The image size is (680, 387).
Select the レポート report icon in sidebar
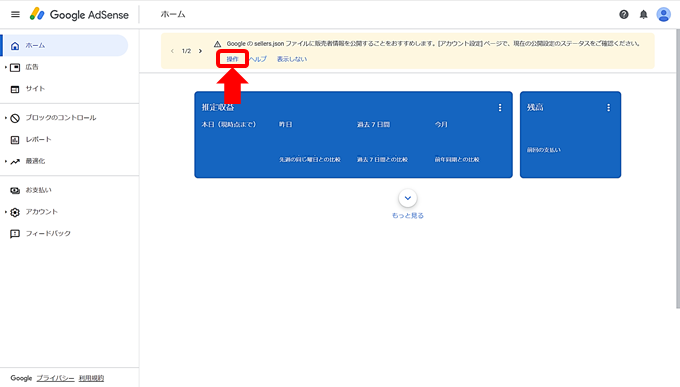(x=15, y=140)
